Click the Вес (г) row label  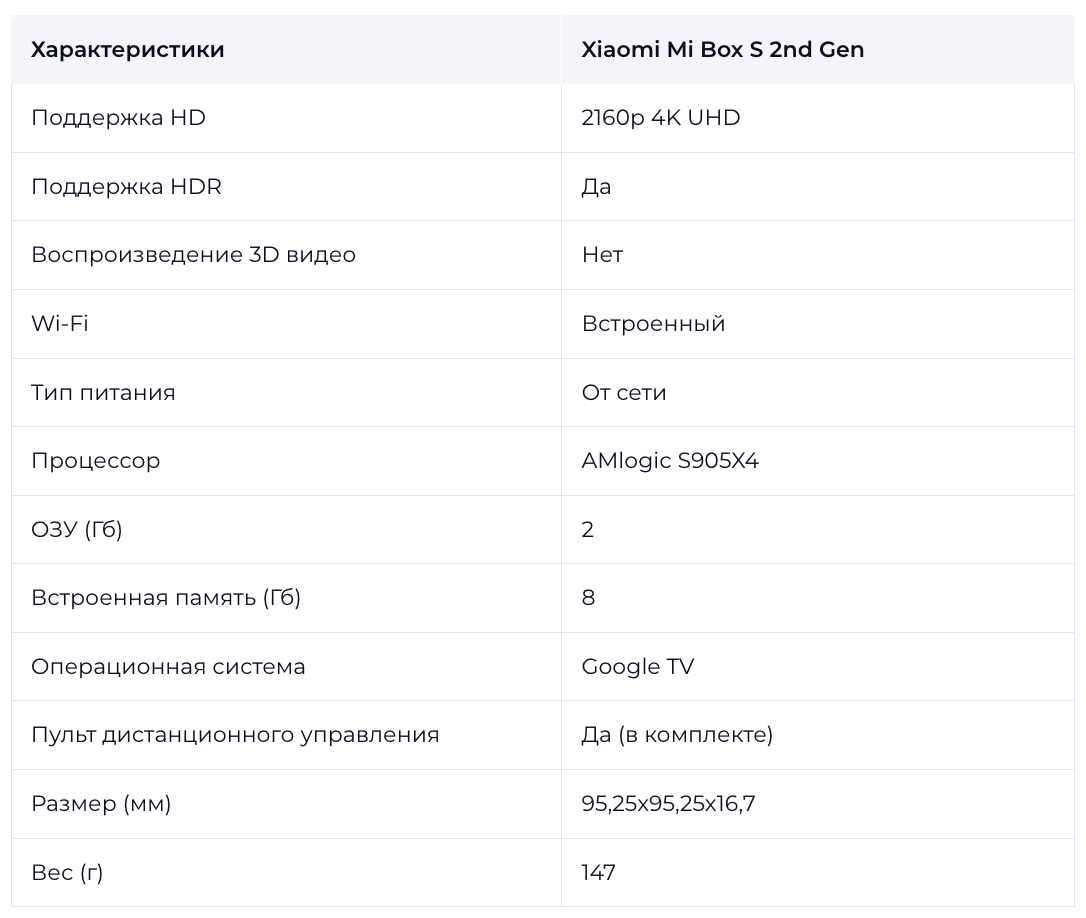pos(67,873)
